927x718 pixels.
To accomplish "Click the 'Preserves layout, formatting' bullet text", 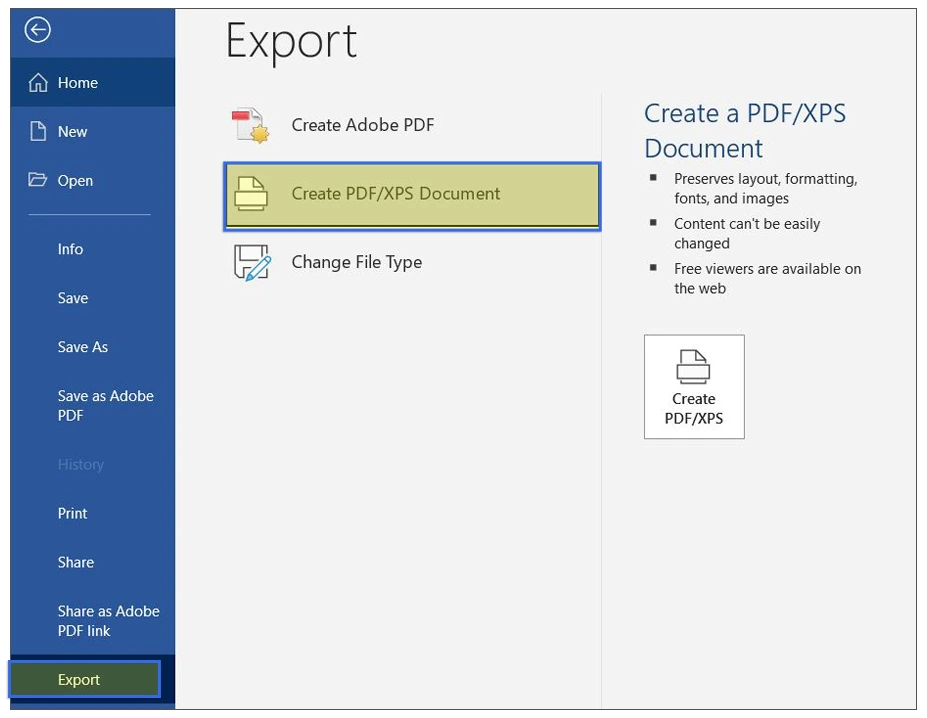I will pos(766,188).
